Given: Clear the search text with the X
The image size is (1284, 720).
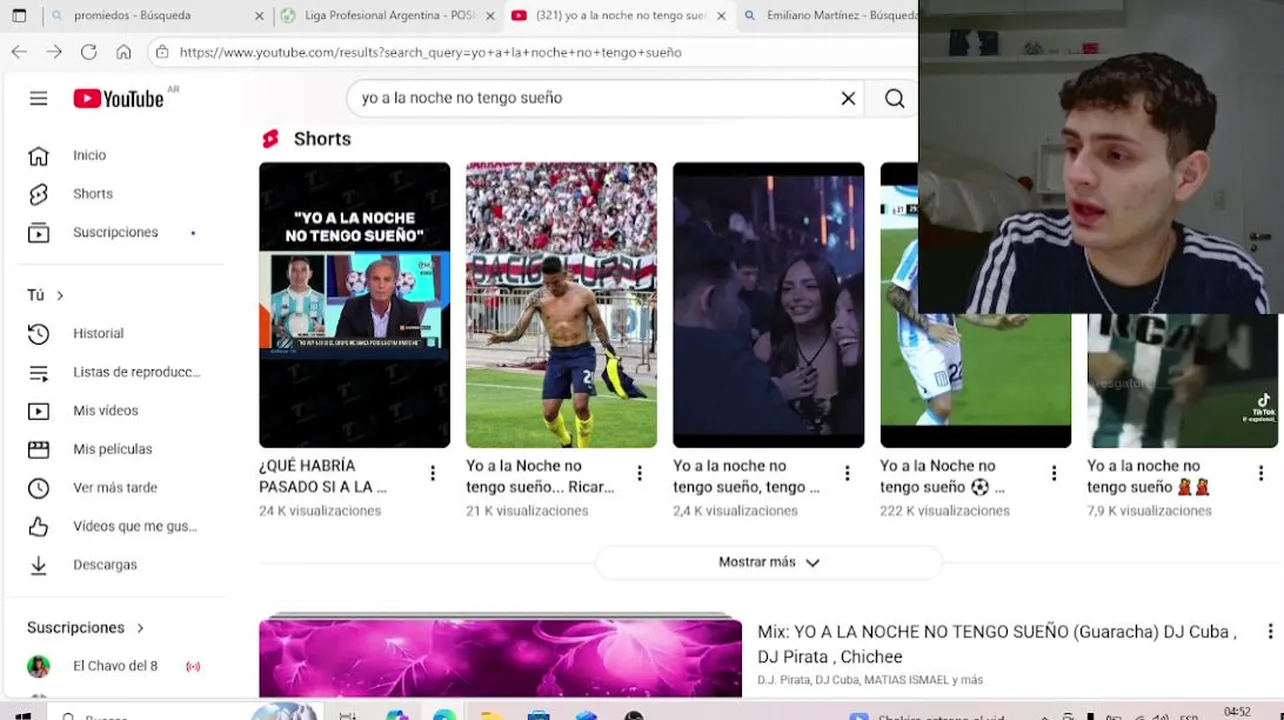Looking at the screenshot, I should (848, 98).
